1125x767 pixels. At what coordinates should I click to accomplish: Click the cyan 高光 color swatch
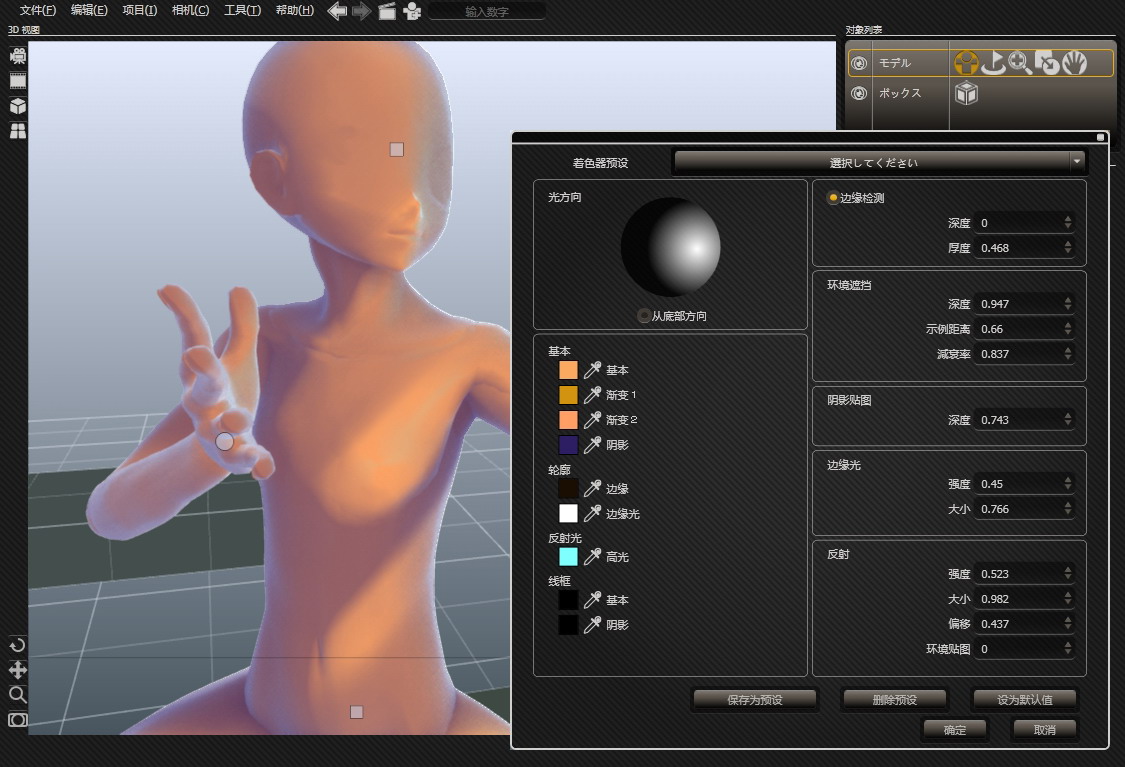[x=568, y=557]
